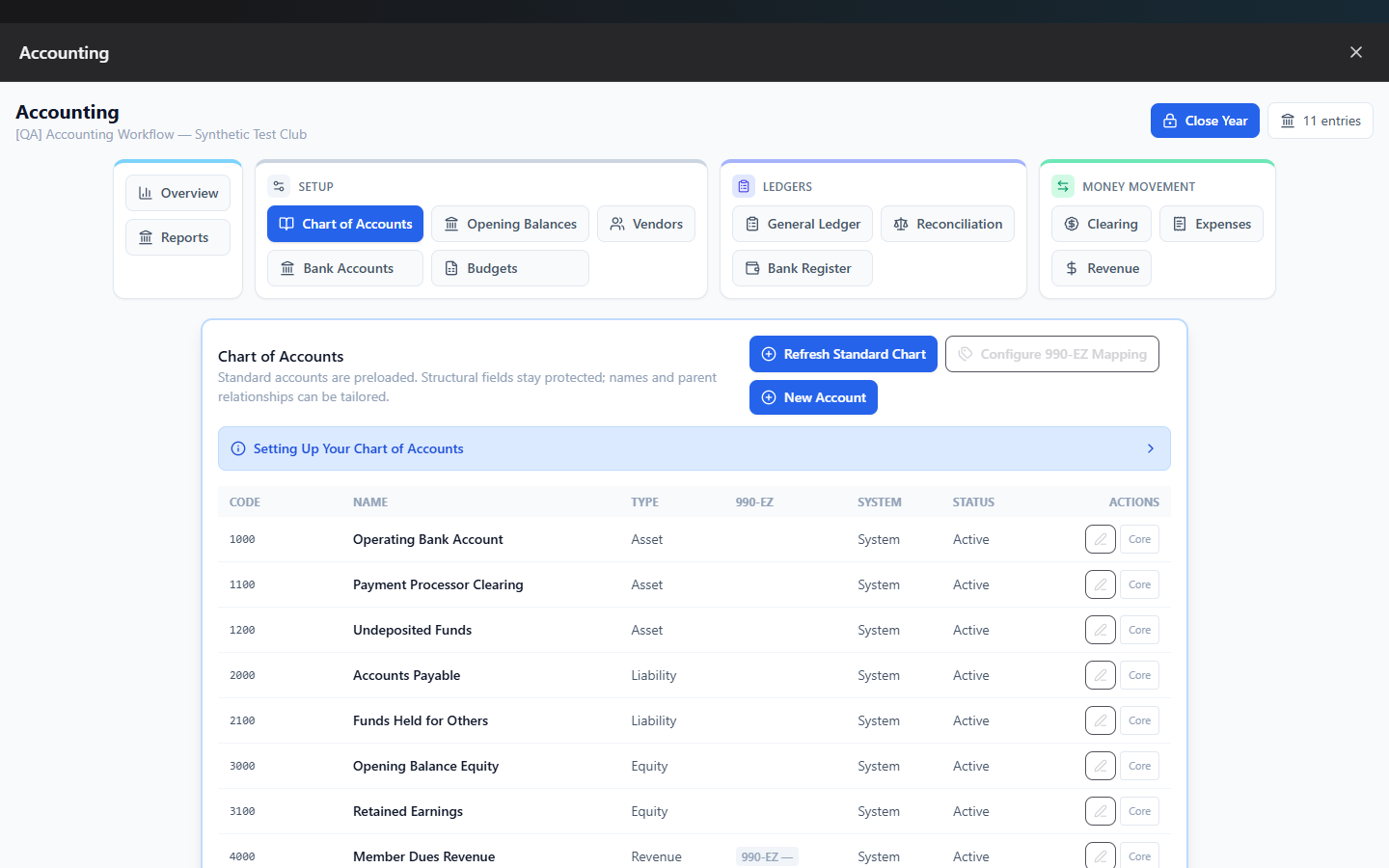Expand the Setting Up Your Chart of Accounts chevron
This screenshot has width=1389, height=868.
(1151, 448)
